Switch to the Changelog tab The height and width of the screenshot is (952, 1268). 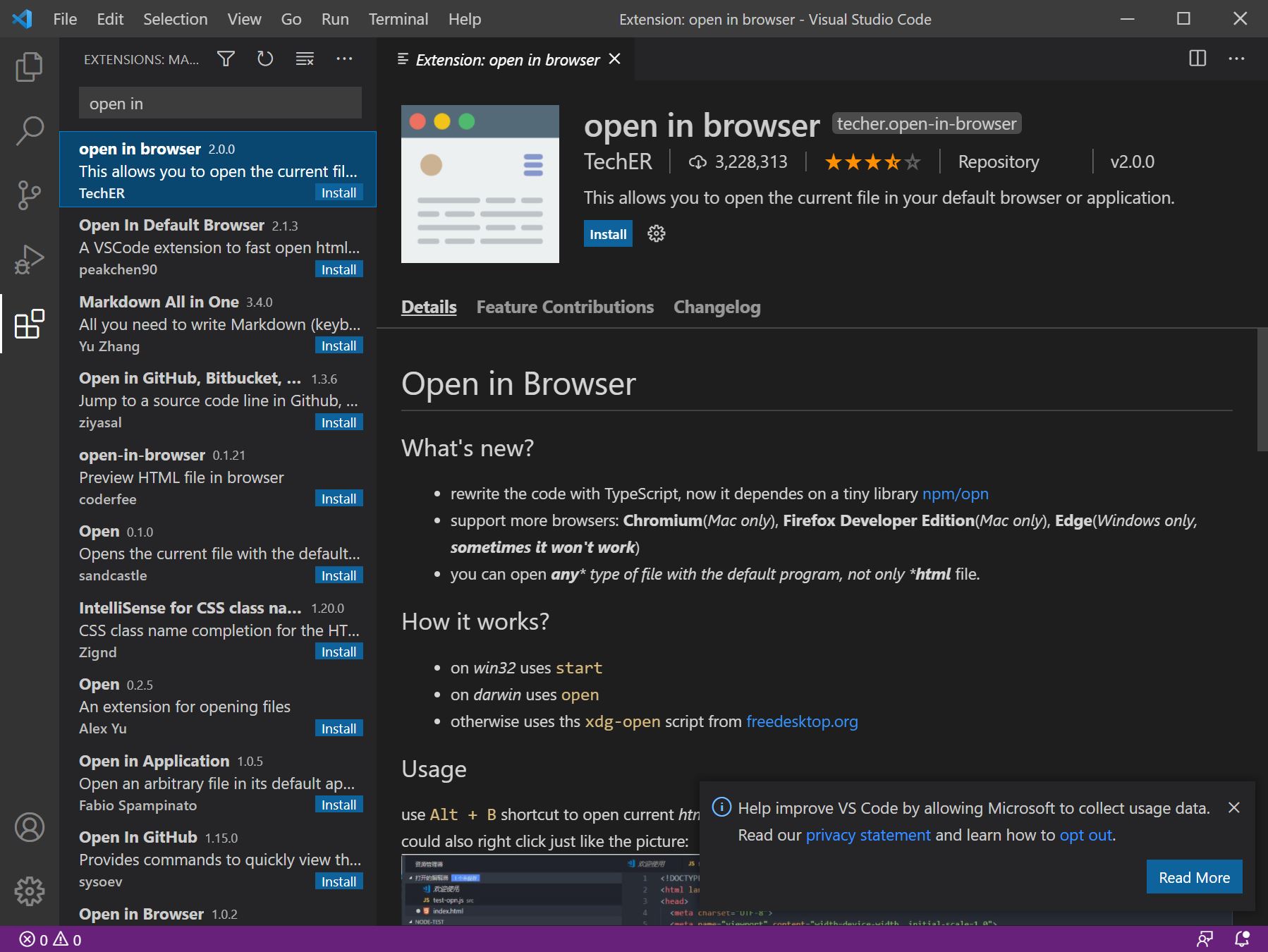coord(717,307)
